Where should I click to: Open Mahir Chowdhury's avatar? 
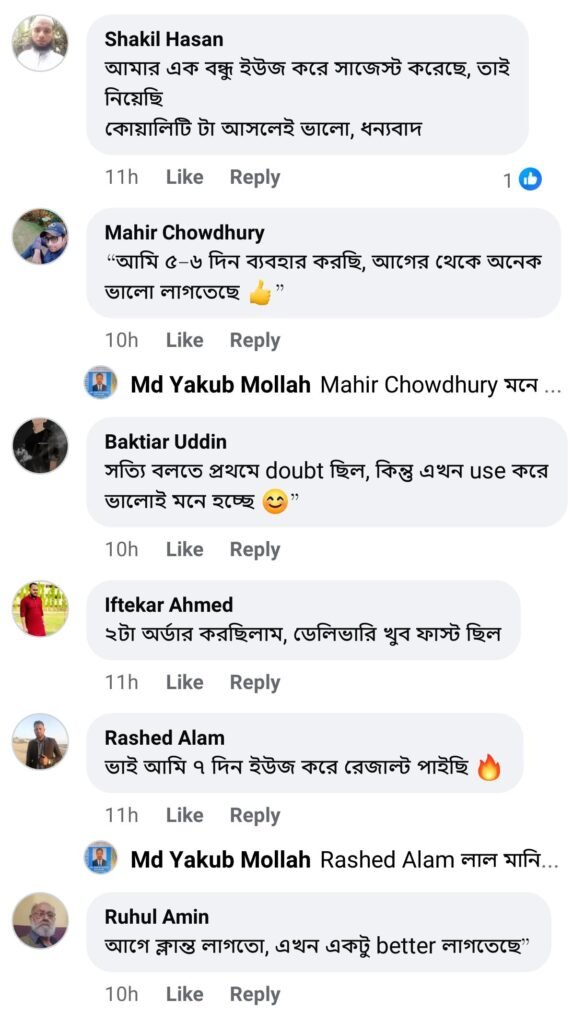(x=40, y=236)
